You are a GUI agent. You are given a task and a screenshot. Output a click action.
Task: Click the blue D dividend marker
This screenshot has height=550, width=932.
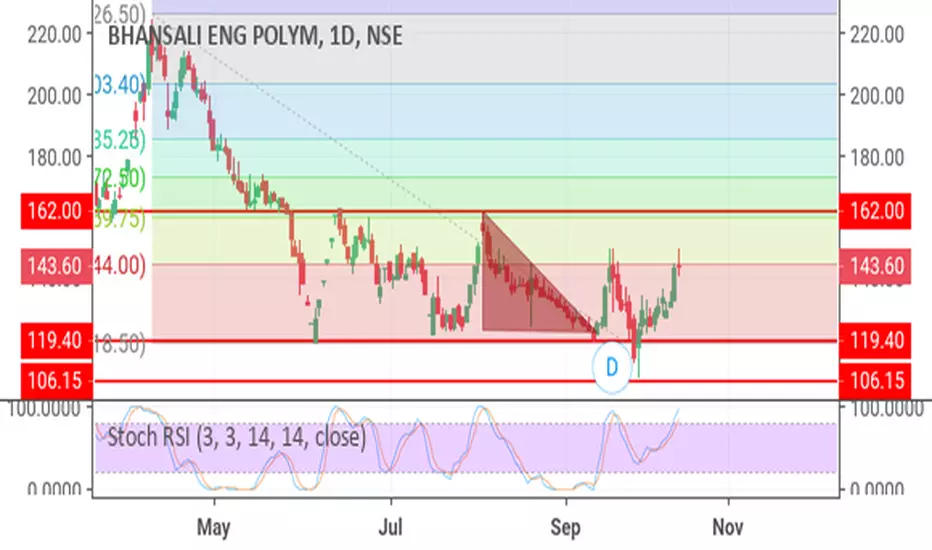(x=612, y=367)
